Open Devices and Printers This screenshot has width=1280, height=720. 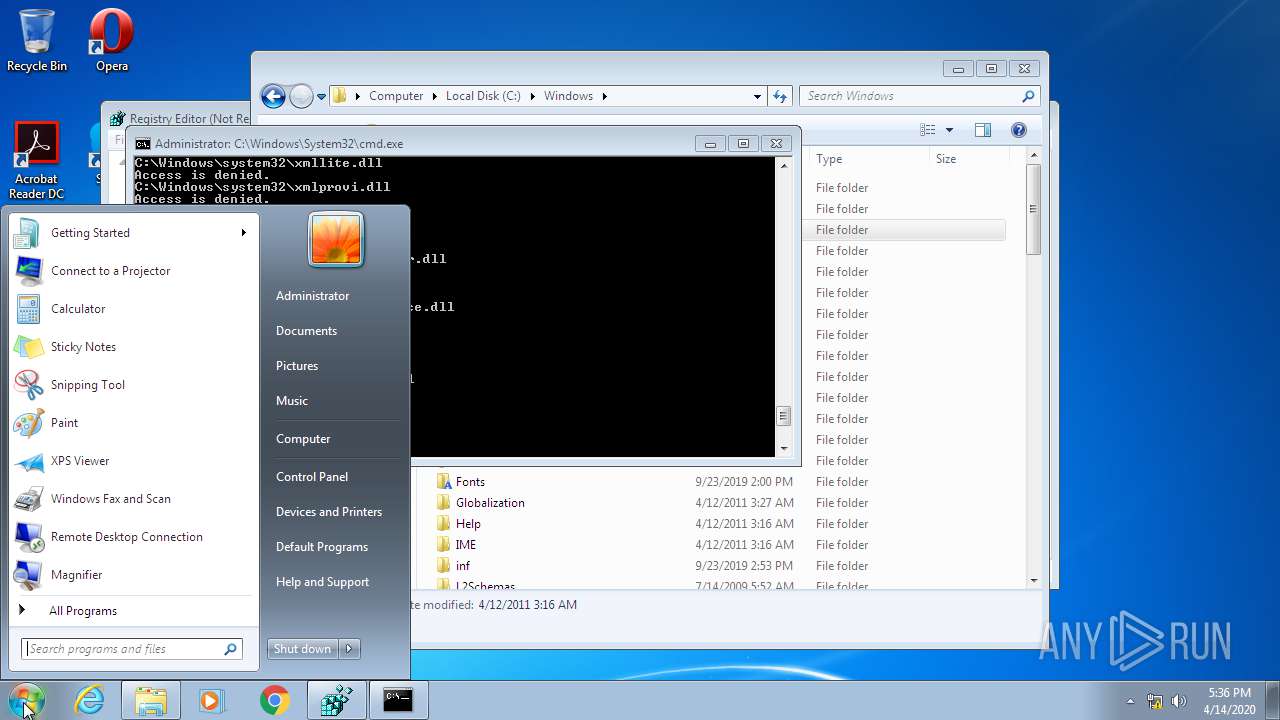click(x=329, y=512)
